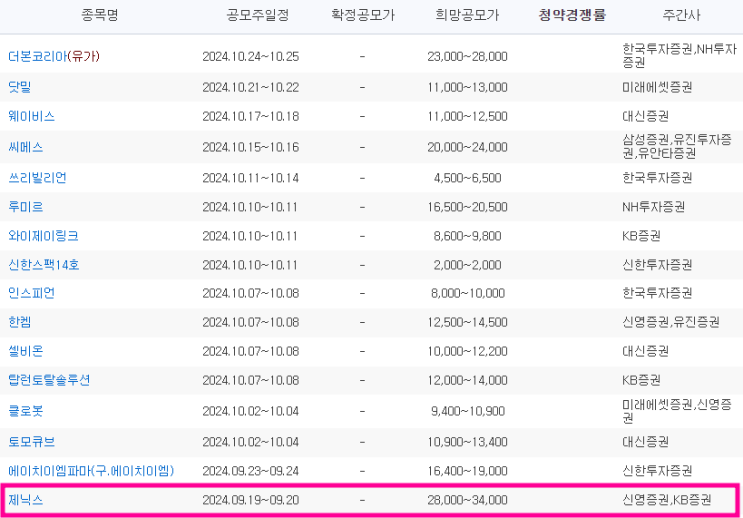Click the price range 10,000~12,200
This screenshot has width=743, height=518.
[467, 351]
